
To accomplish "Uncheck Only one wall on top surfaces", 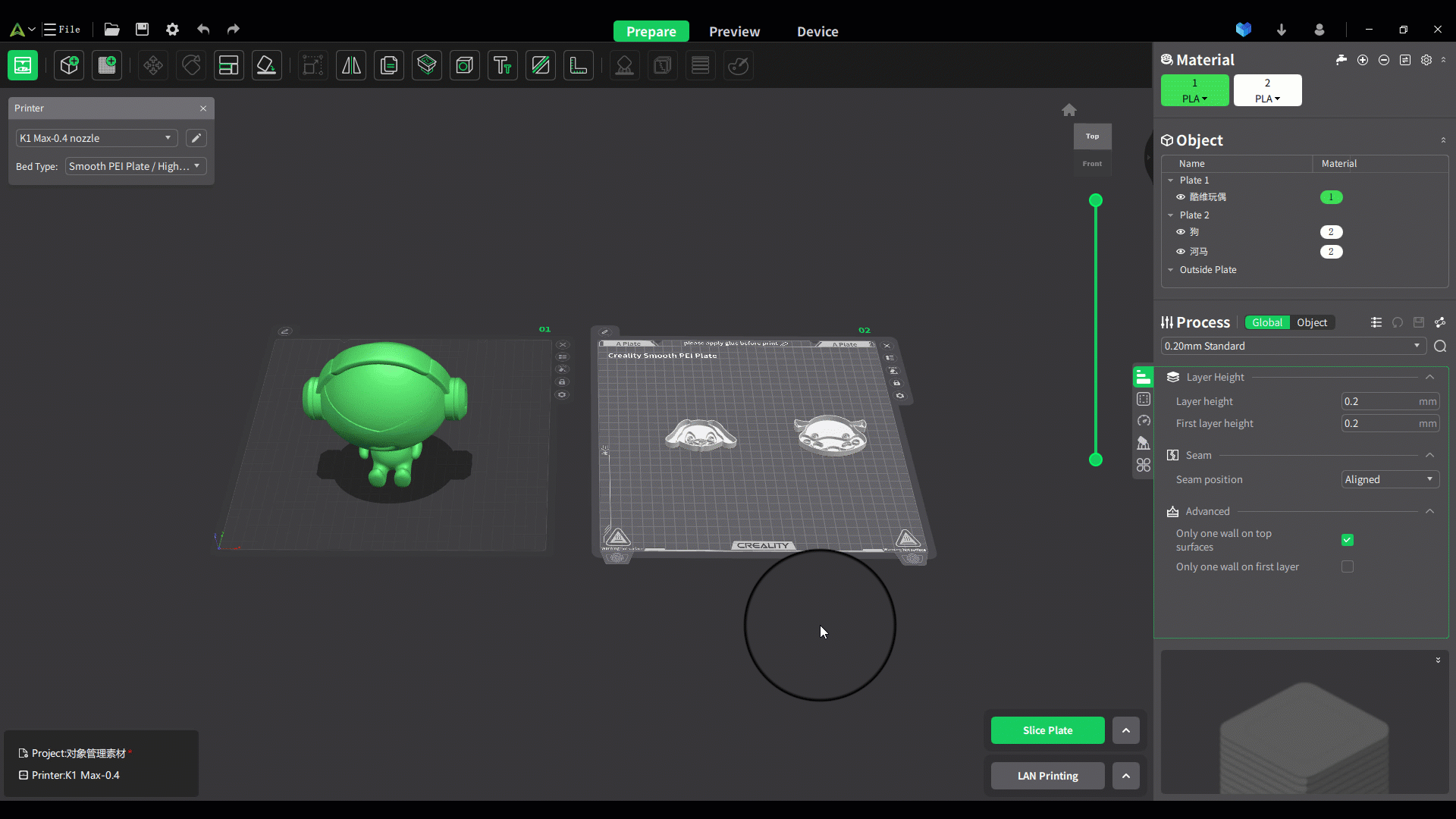I will pos(1347,540).
